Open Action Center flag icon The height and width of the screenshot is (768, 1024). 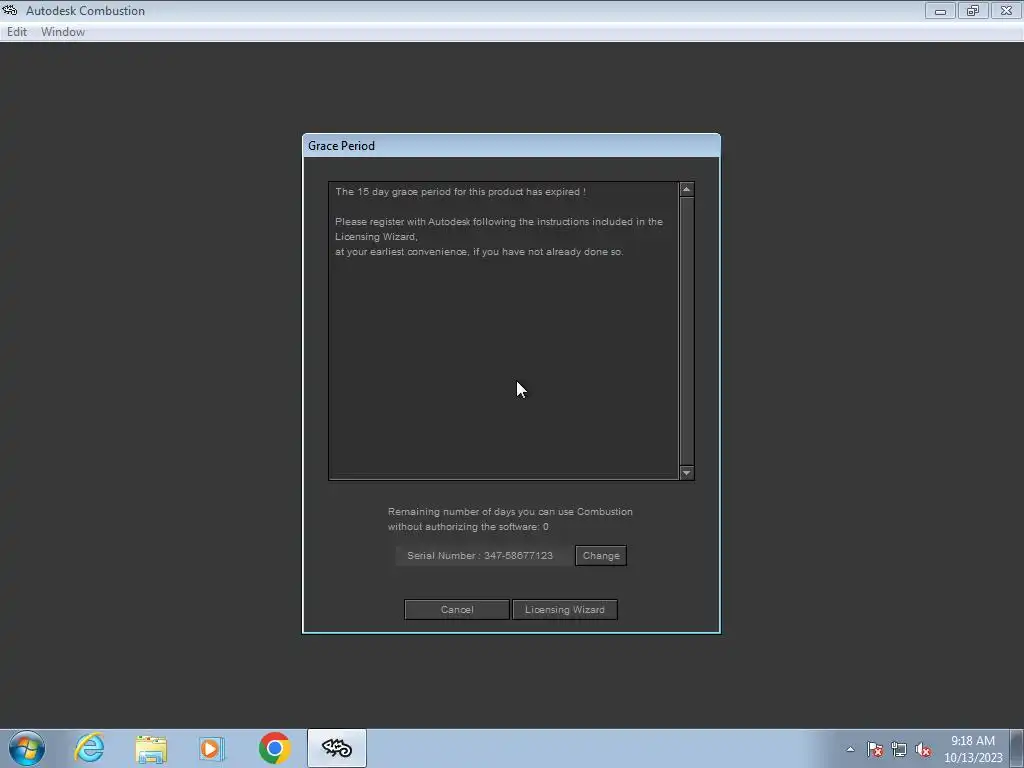coord(875,749)
